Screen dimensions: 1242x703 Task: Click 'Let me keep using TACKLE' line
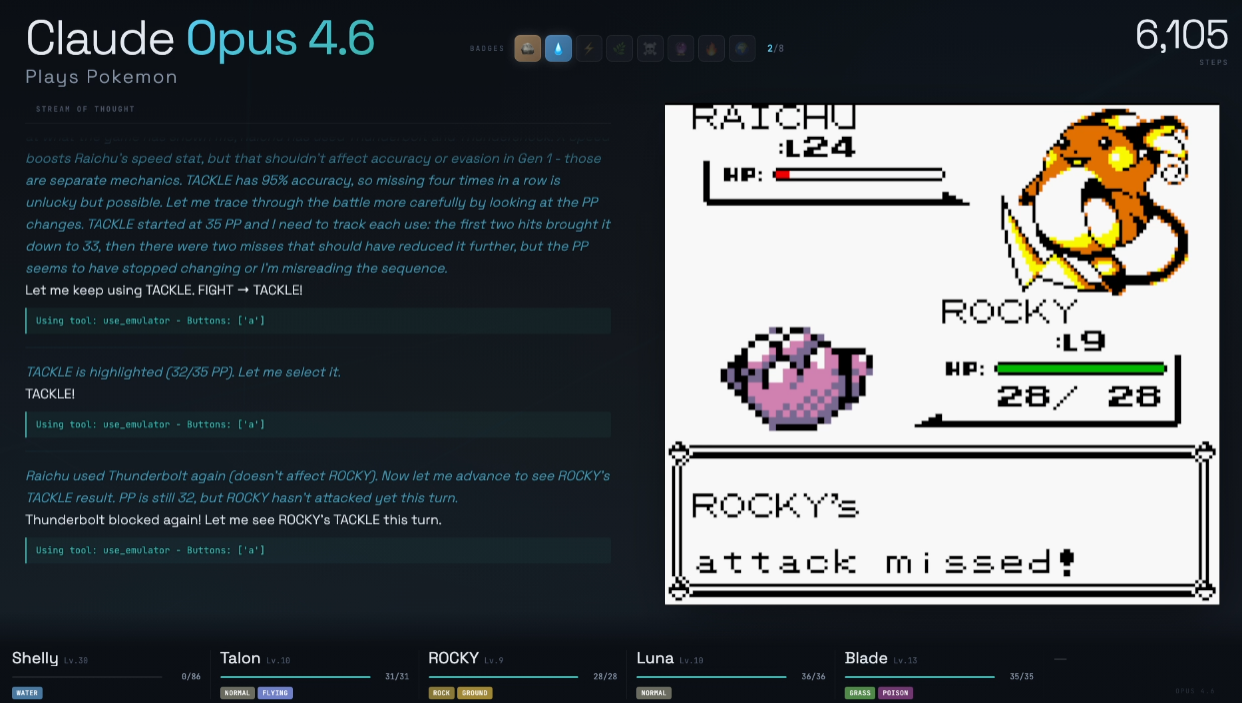[164, 290]
